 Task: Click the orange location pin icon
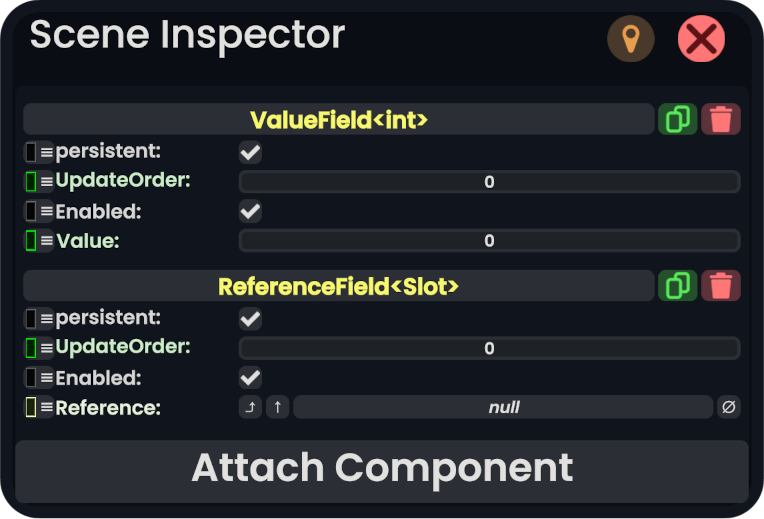click(630, 40)
